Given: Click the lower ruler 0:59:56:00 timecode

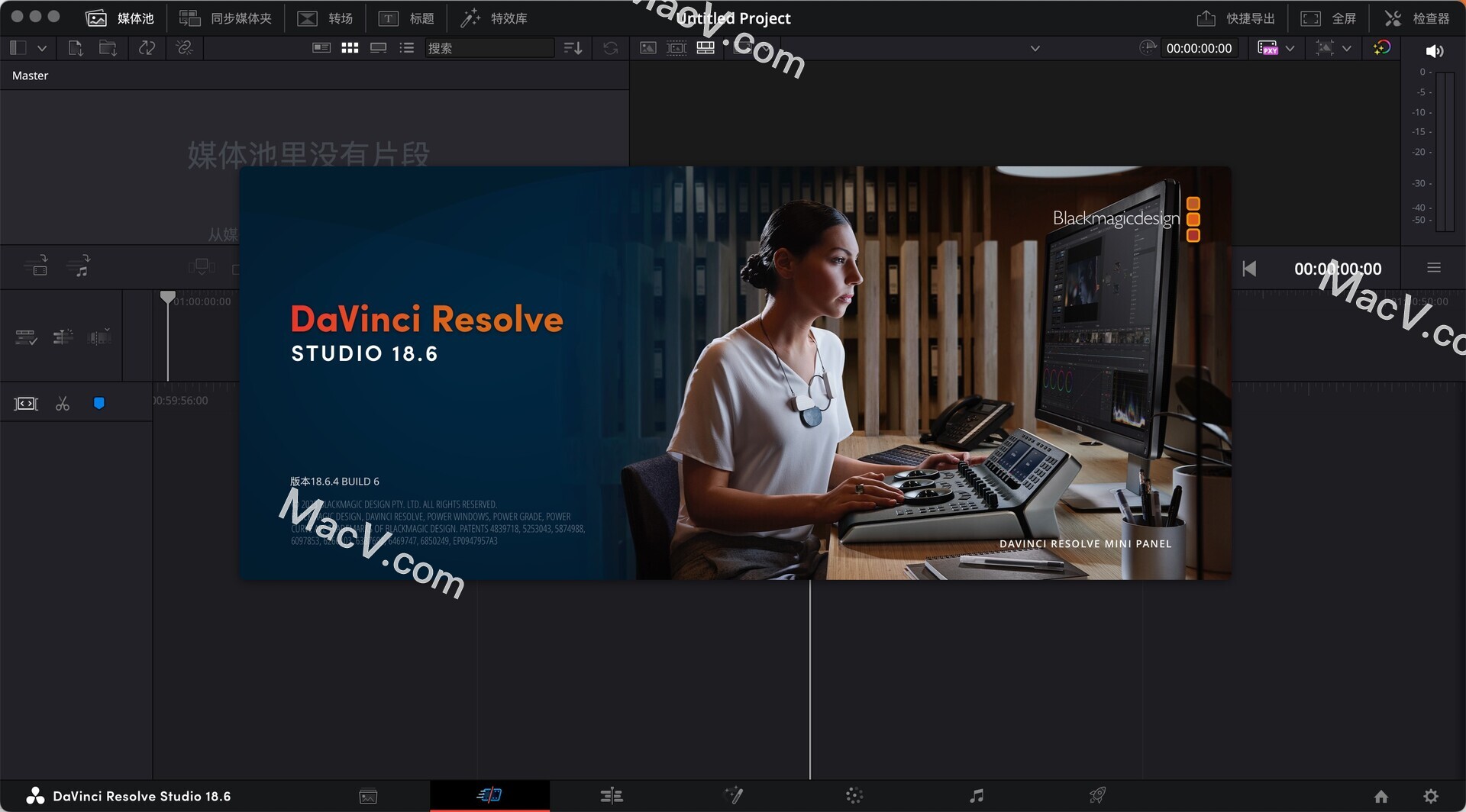Looking at the screenshot, I should pos(181,400).
